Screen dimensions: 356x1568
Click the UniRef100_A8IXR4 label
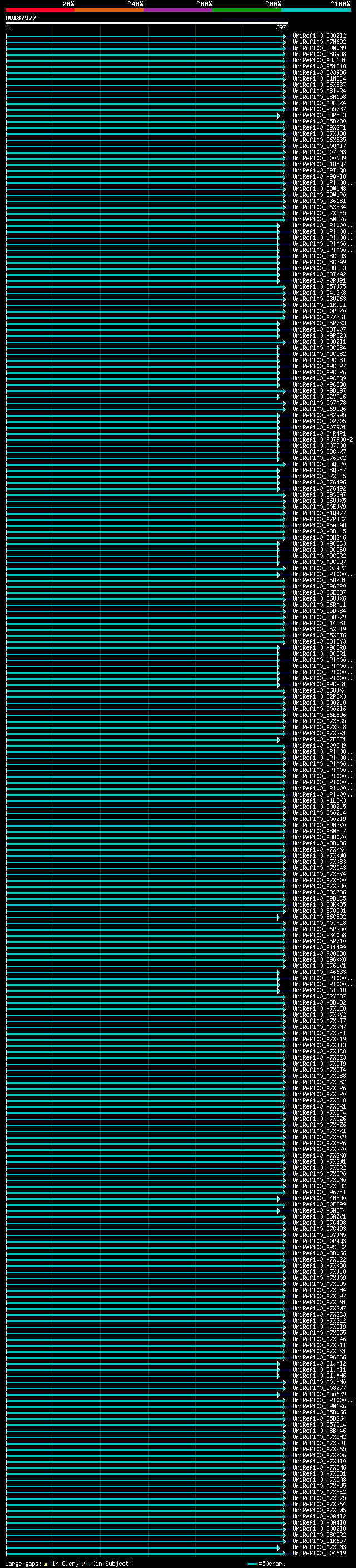319,91
